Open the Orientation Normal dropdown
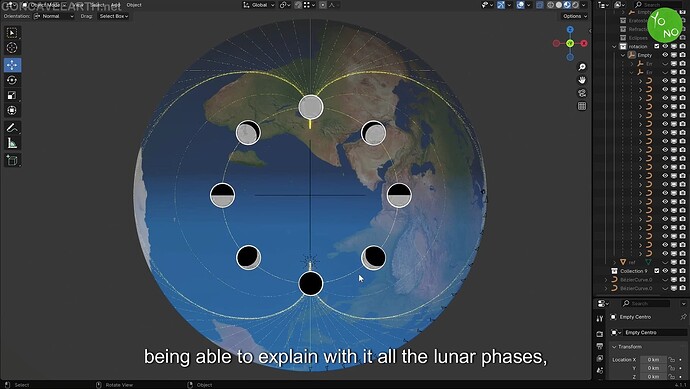Screen dimensions: 690x389 pyautogui.click(x=54, y=16)
